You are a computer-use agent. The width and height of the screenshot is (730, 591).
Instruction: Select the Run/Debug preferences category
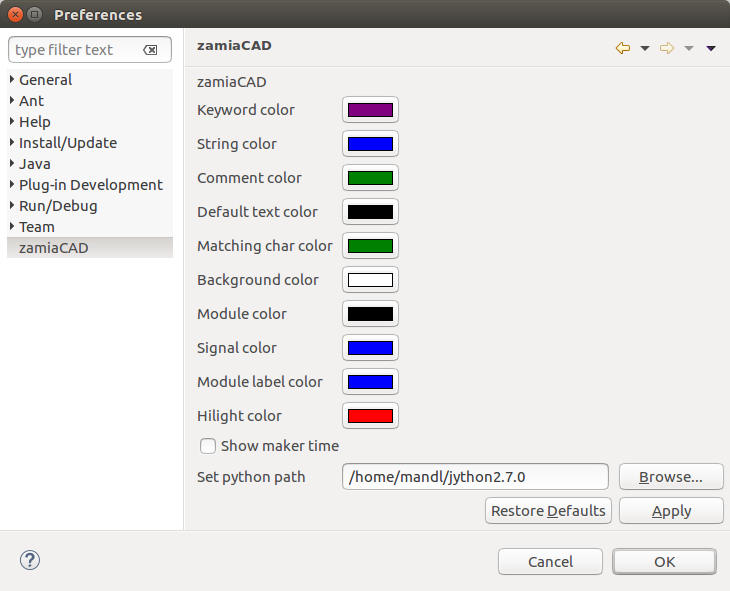point(58,206)
